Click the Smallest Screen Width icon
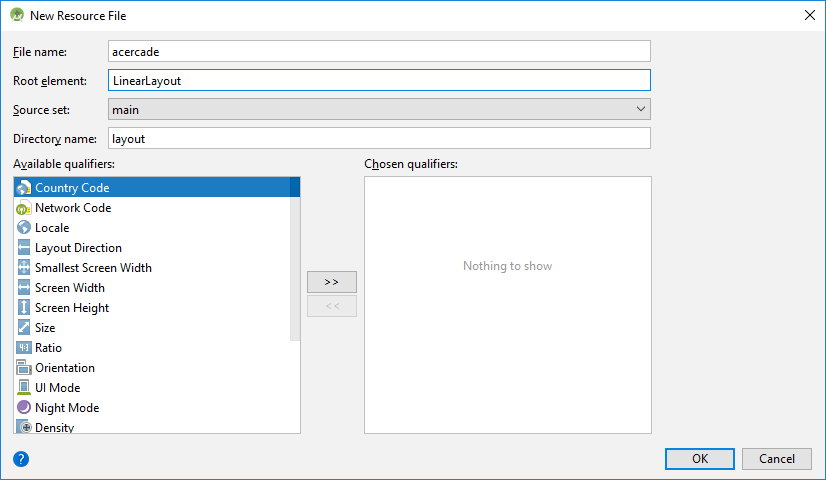Viewport: 826px width, 480px height. click(25, 268)
